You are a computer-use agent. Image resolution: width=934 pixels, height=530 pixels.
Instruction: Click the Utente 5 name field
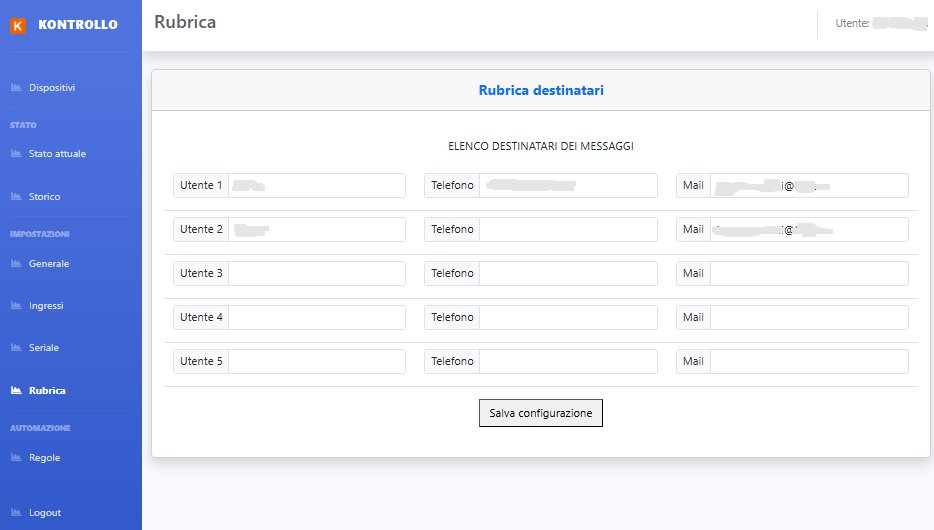click(x=317, y=361)
